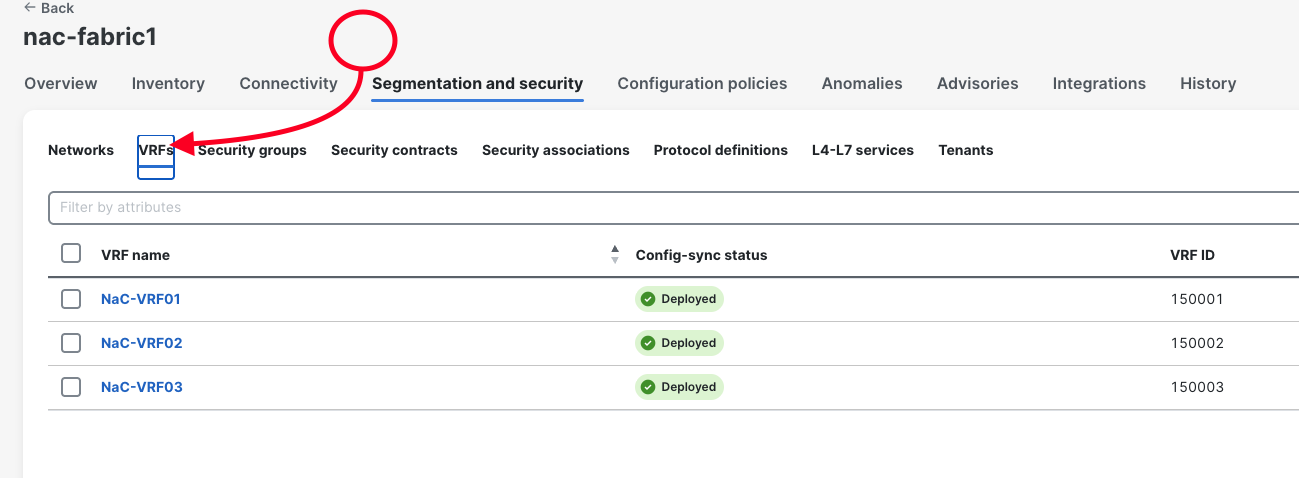Check the select-all checkbox in table header
The width and height of the screenshot is (1299, 478).
[x=71, y=254]
